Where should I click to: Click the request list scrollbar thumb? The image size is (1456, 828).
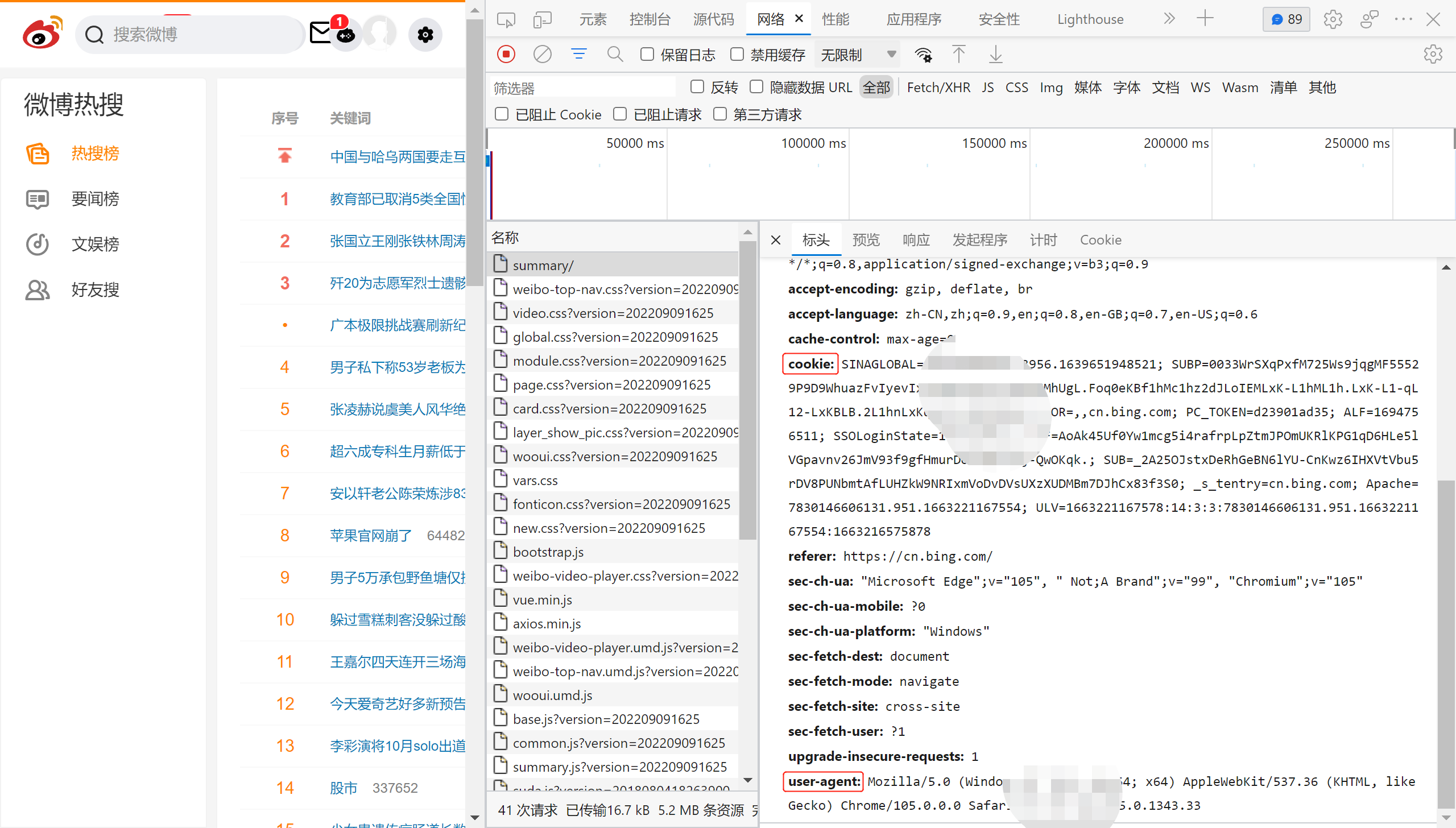[748, 390]
